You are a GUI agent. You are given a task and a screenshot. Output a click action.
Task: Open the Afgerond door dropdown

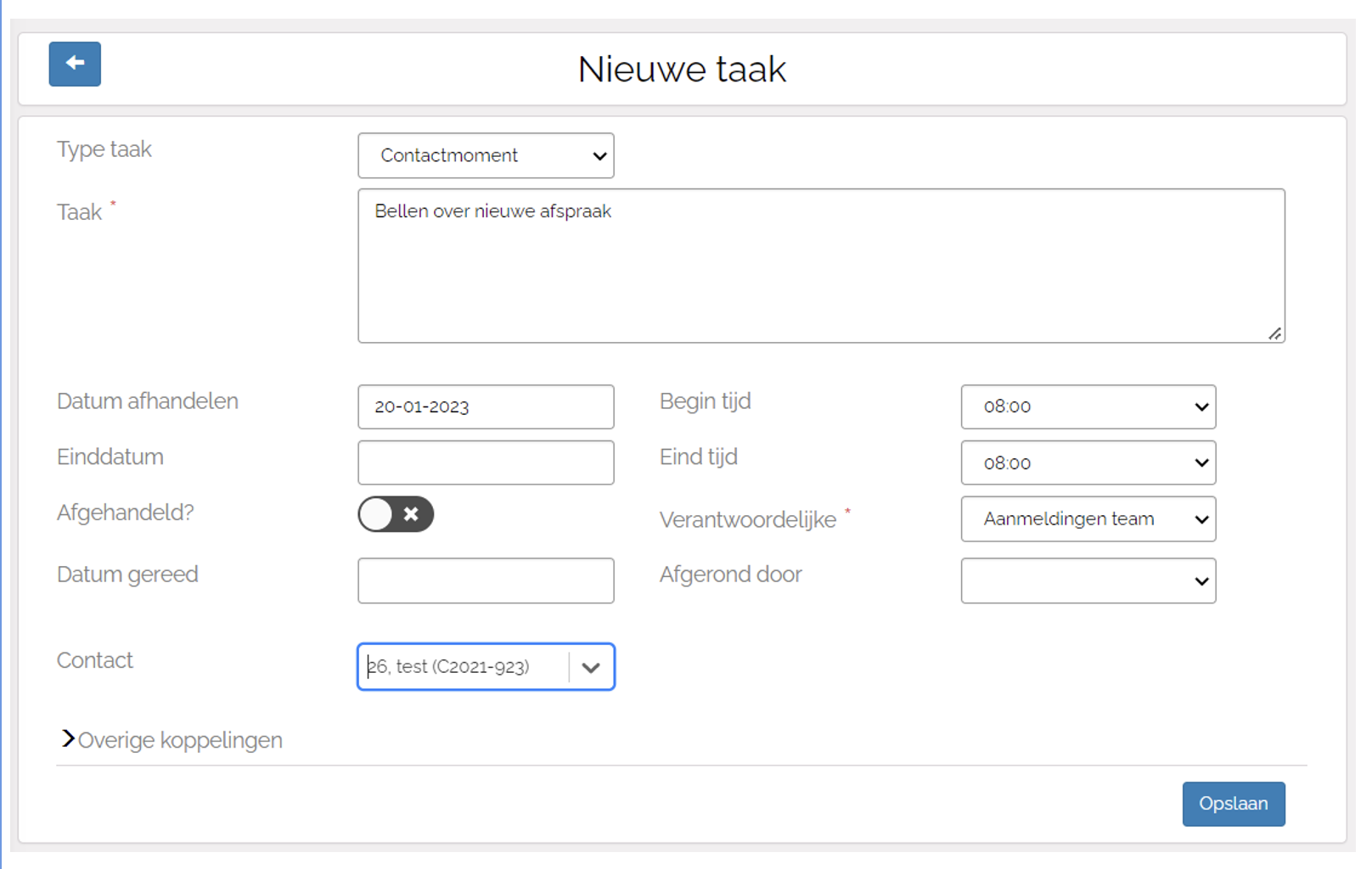pos(1088,580)
